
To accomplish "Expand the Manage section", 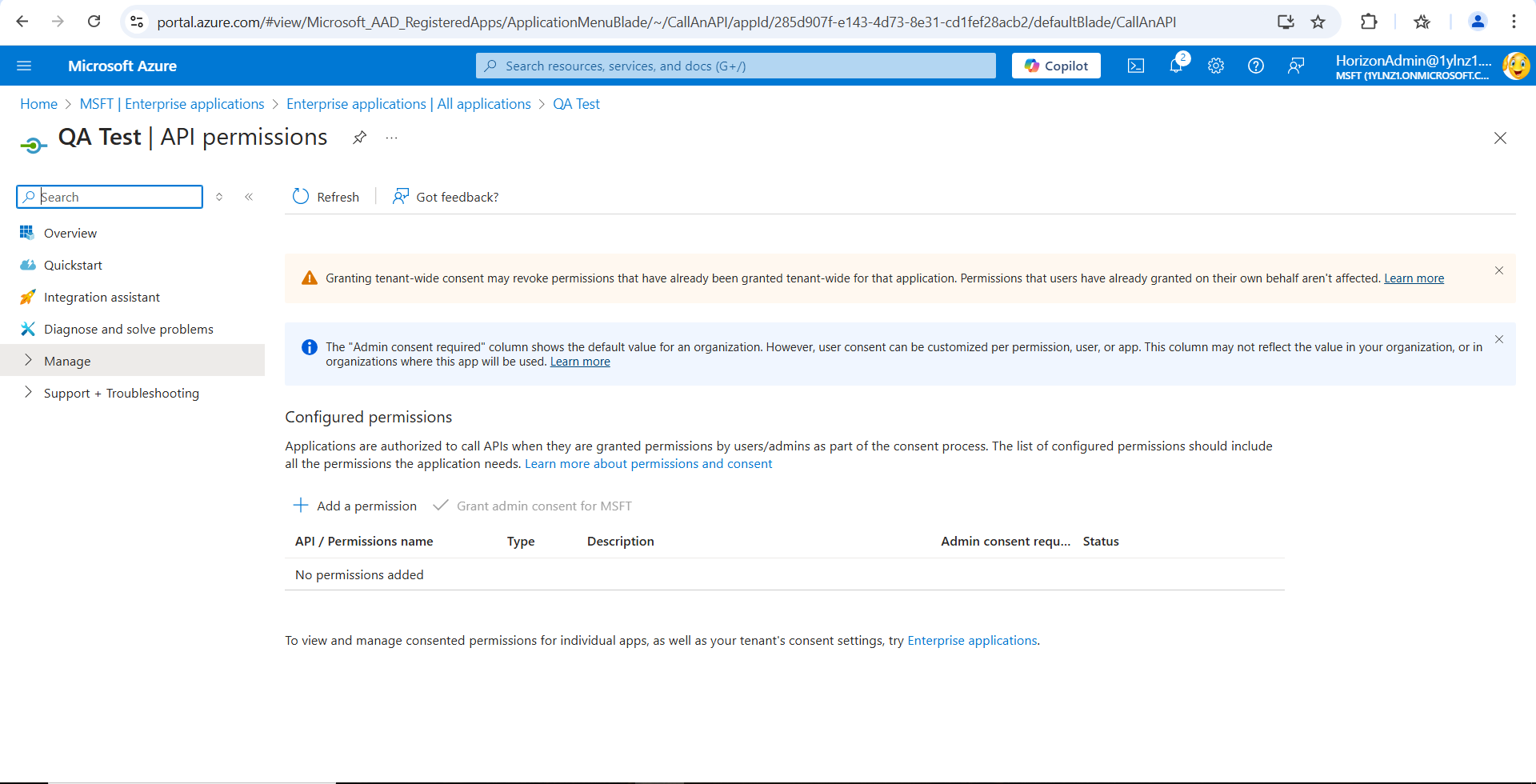I will 132,361.
